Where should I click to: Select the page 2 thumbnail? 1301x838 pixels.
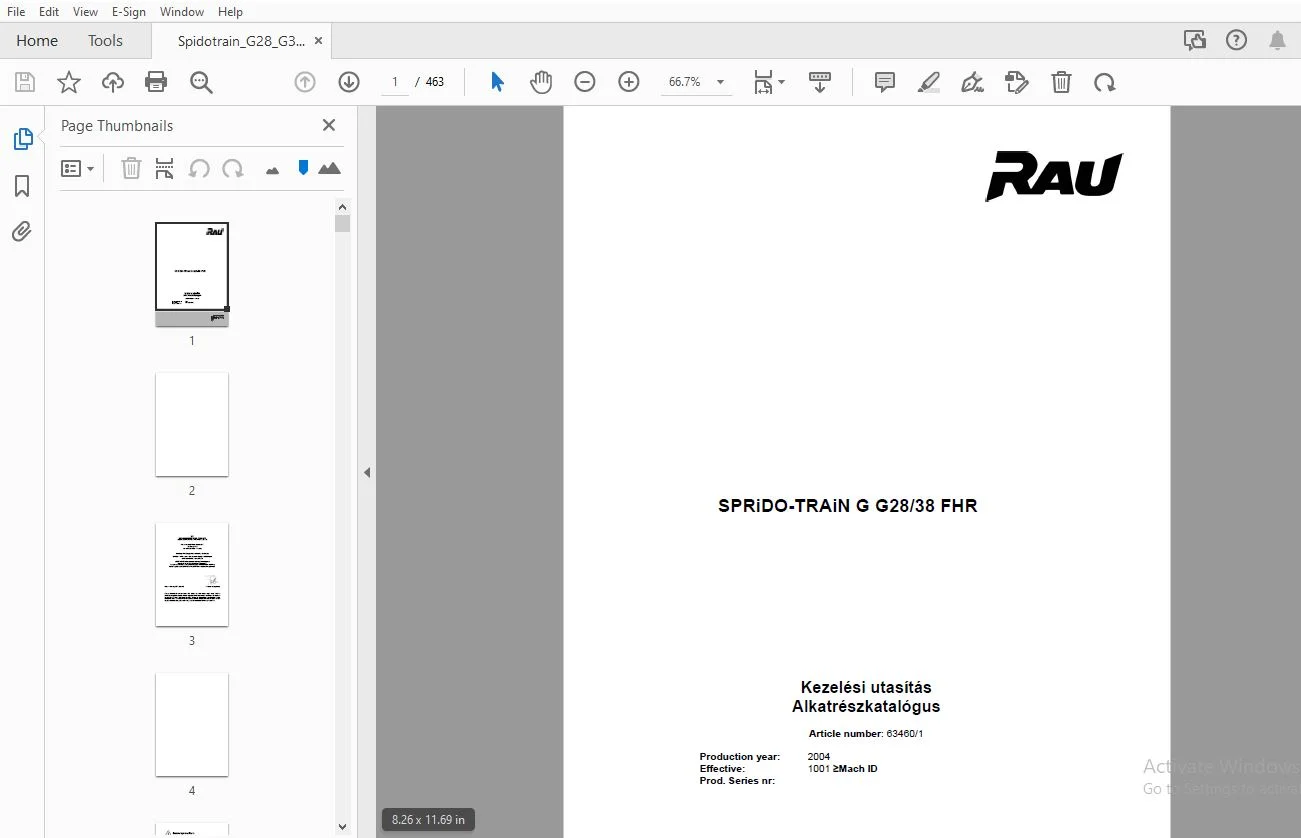(x=192, y=425)
